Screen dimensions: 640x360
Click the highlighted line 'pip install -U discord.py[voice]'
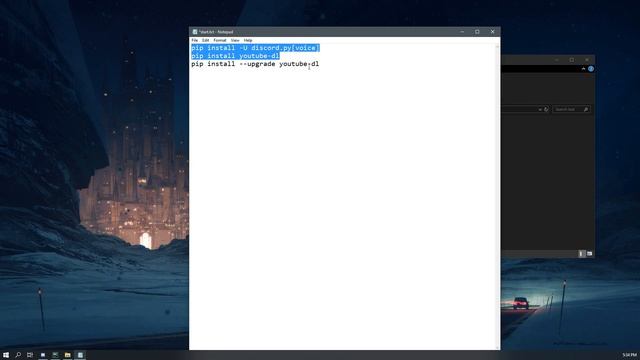[256, 48]
